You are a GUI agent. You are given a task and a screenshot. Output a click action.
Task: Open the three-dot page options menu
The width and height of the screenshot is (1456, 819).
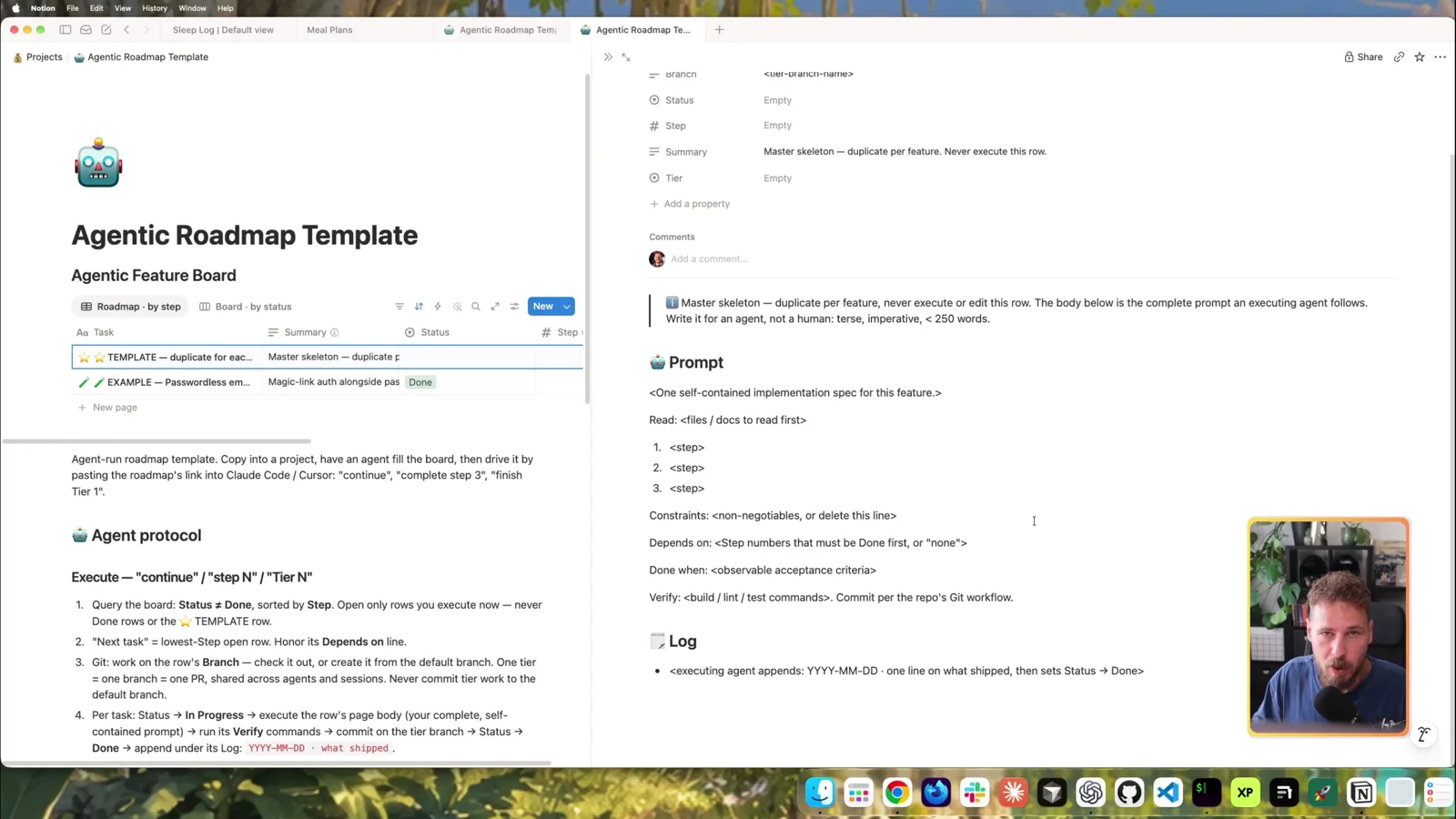pos(1440,56)
